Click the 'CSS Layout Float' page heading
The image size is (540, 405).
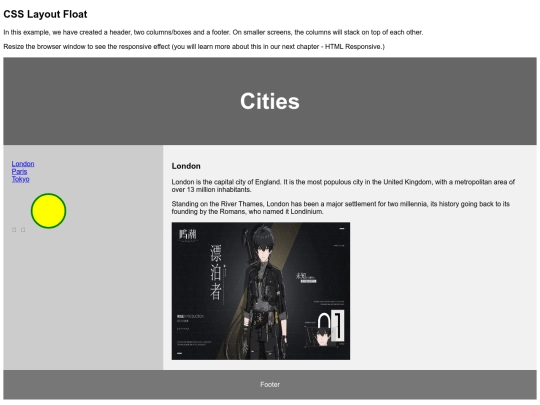click(x=45, y=14)
